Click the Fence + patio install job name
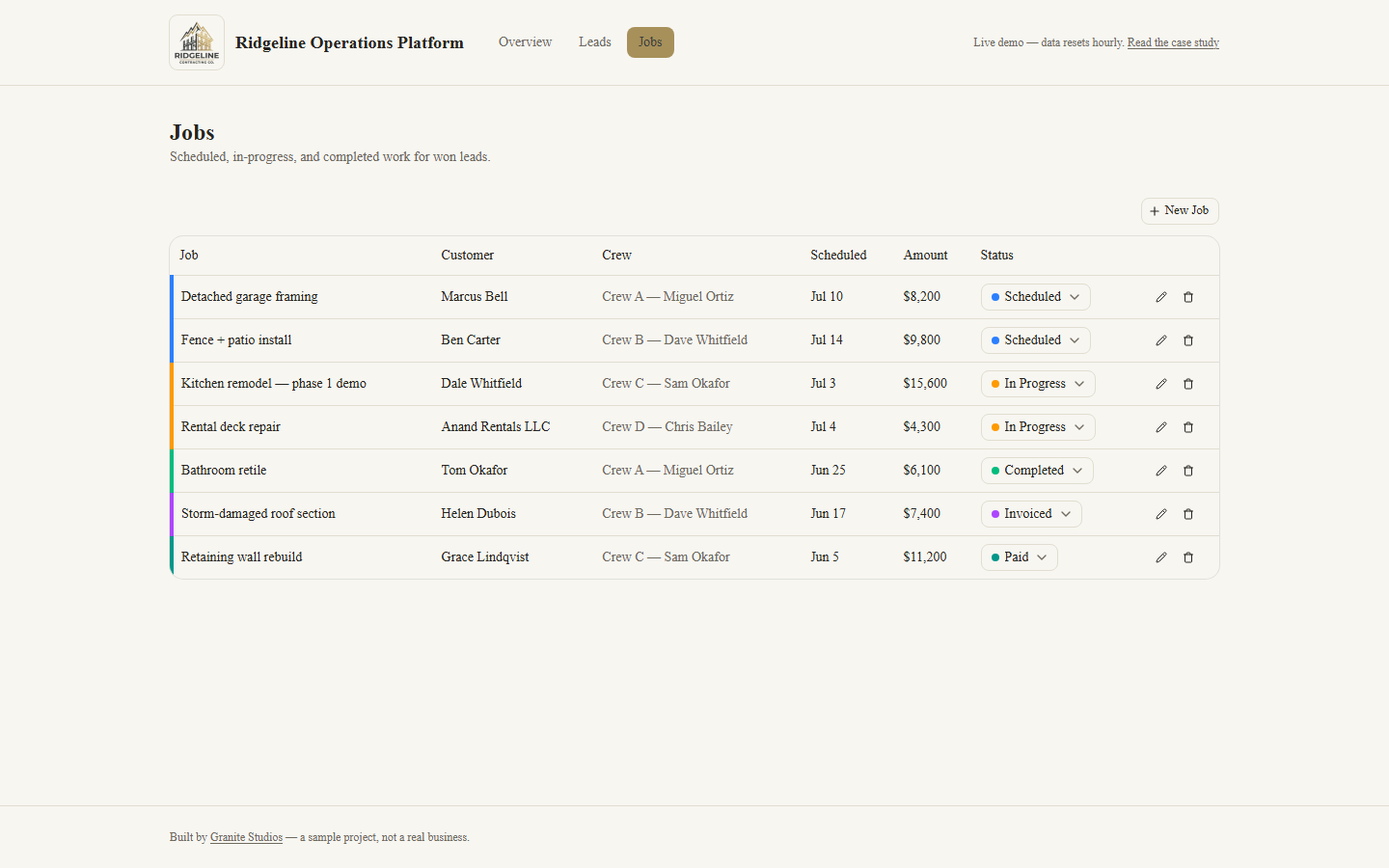Image resolution: width=1389 pixels, height=868 pixels. click(x=236, y=340)
